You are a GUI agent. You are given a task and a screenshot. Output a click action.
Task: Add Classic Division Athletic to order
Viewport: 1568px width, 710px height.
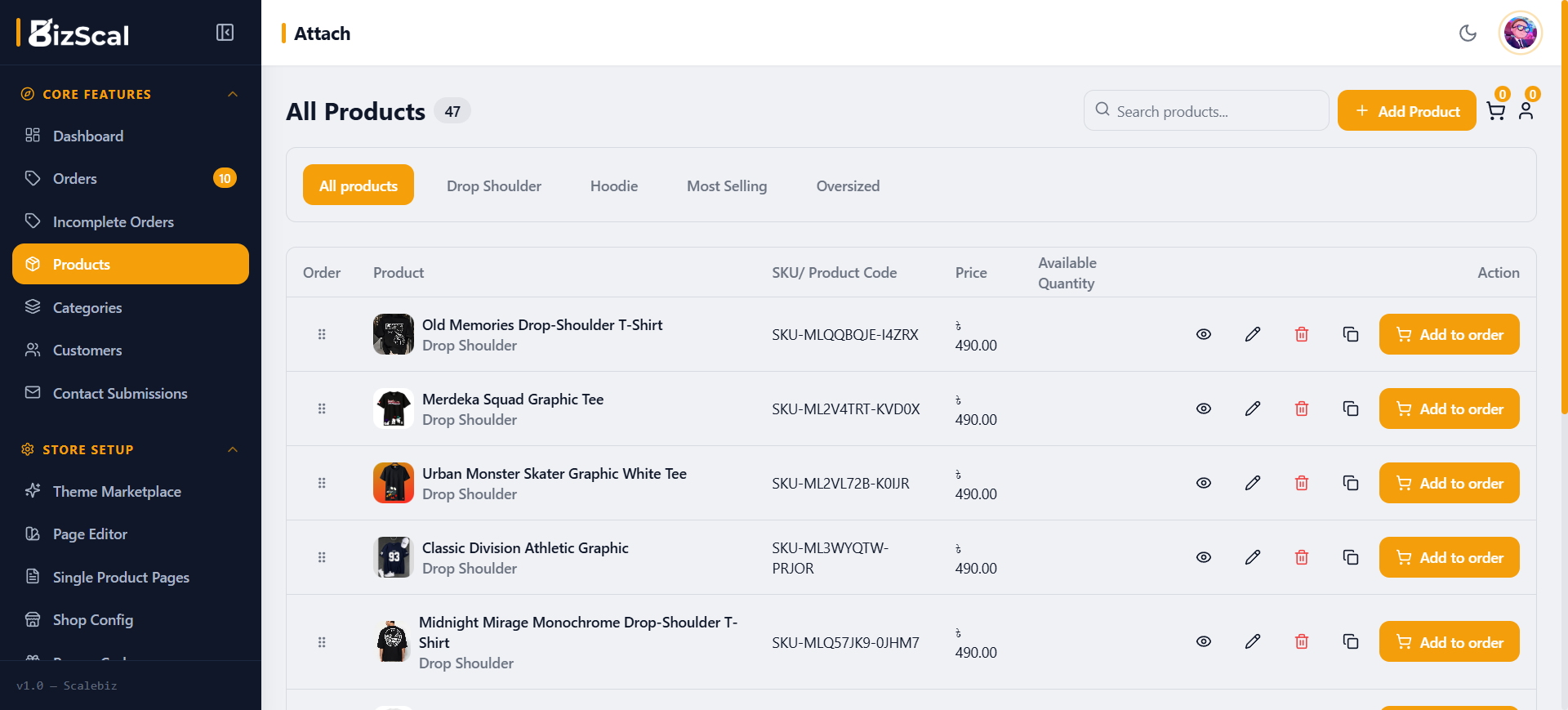(x=1449, y=557)
